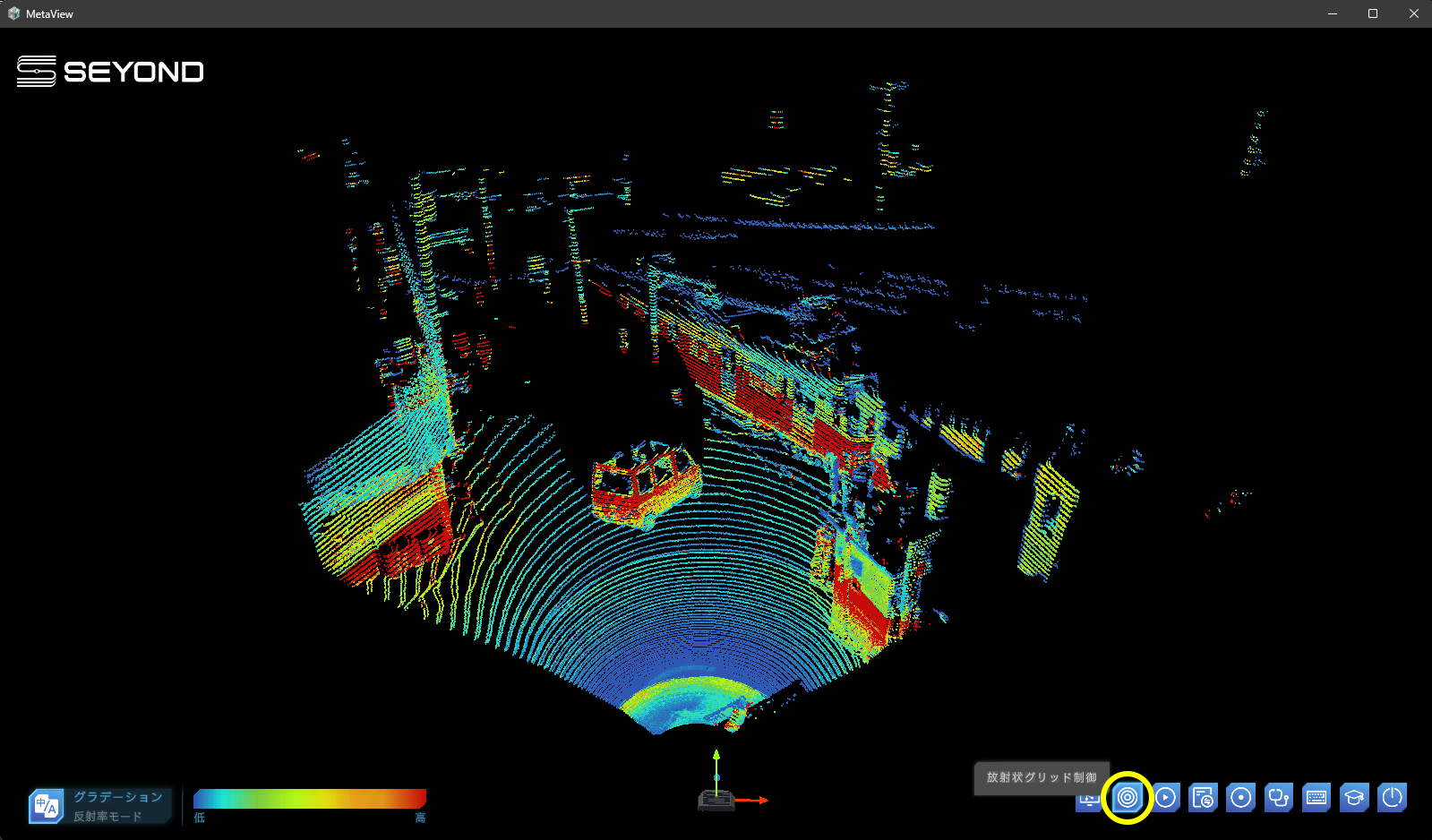
Task: Click the power icon in toolbar
Action: click(x=1393, y=797)
